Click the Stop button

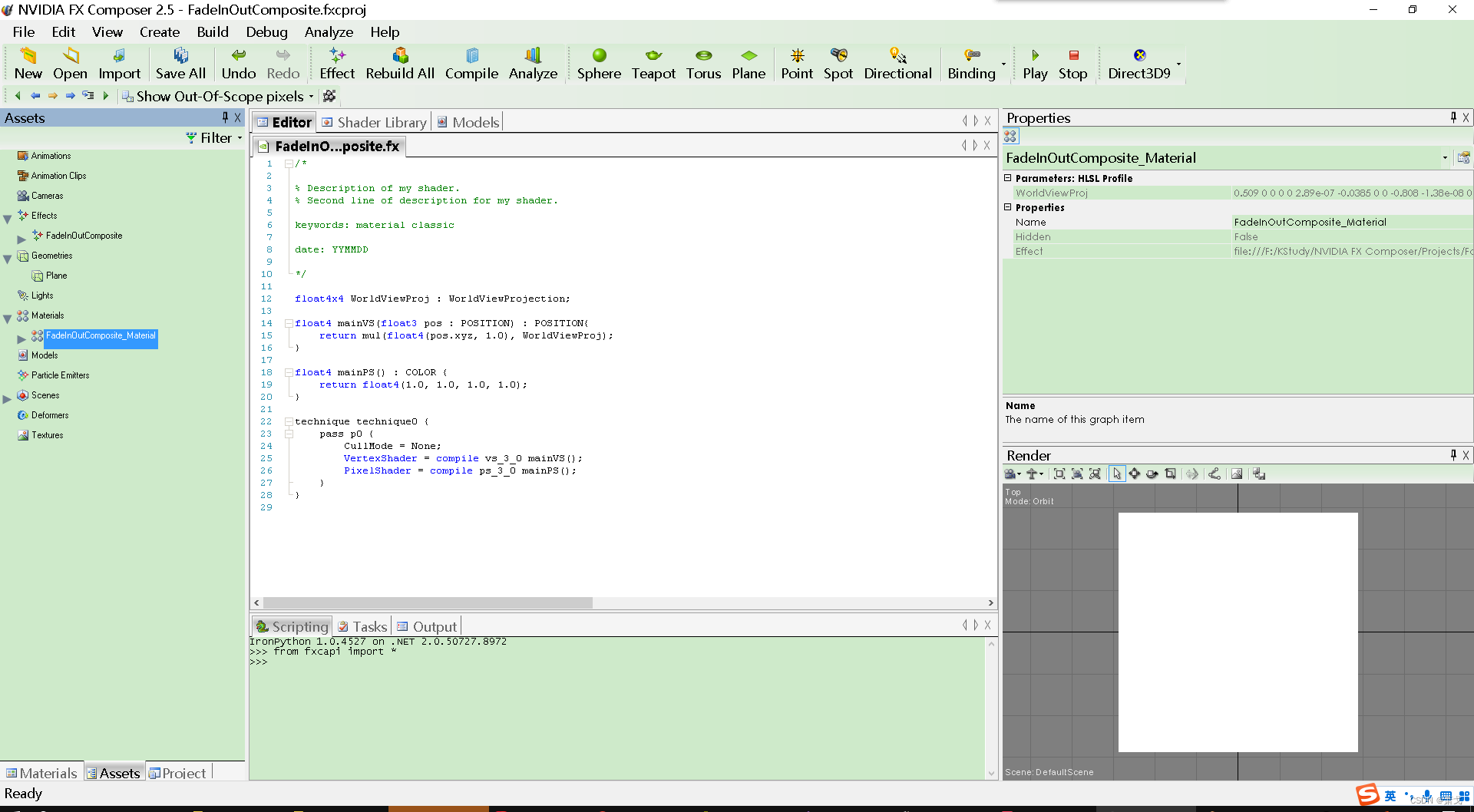coord(1072,64)
